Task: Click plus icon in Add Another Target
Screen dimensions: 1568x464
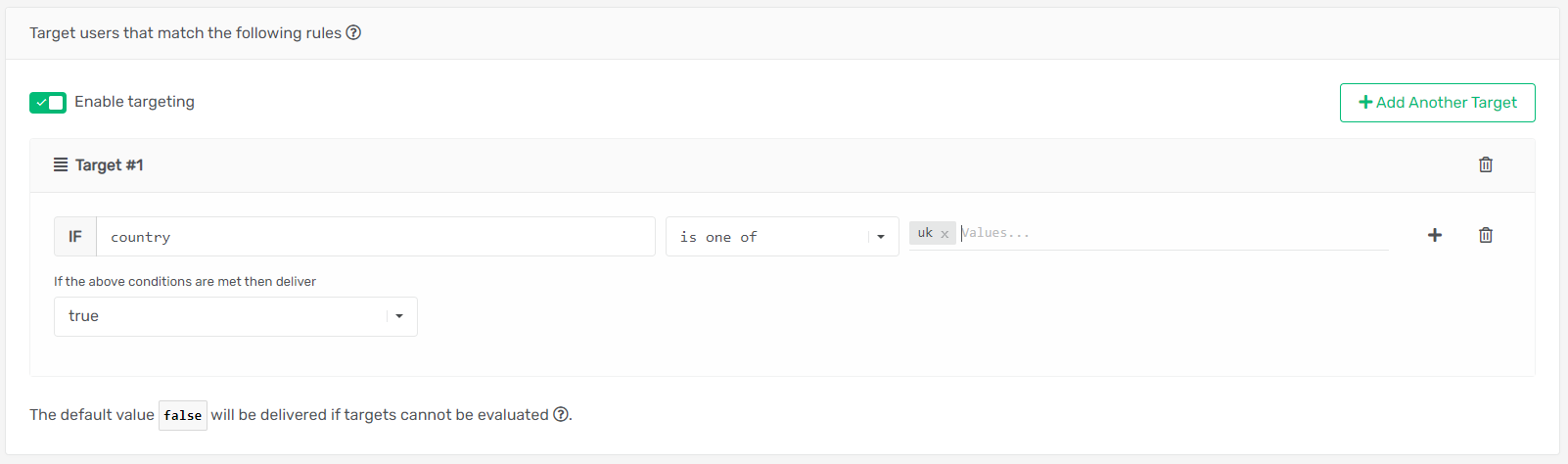Action: coord(1365,102)
